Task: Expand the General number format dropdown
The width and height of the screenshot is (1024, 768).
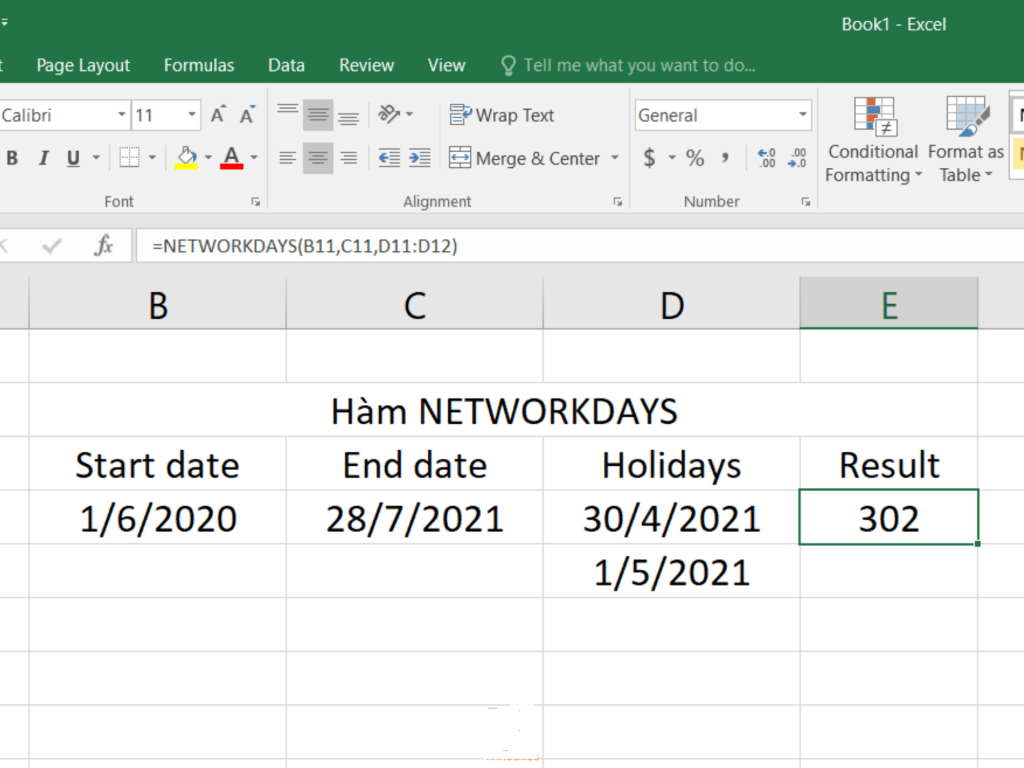Action: [802, 115]
